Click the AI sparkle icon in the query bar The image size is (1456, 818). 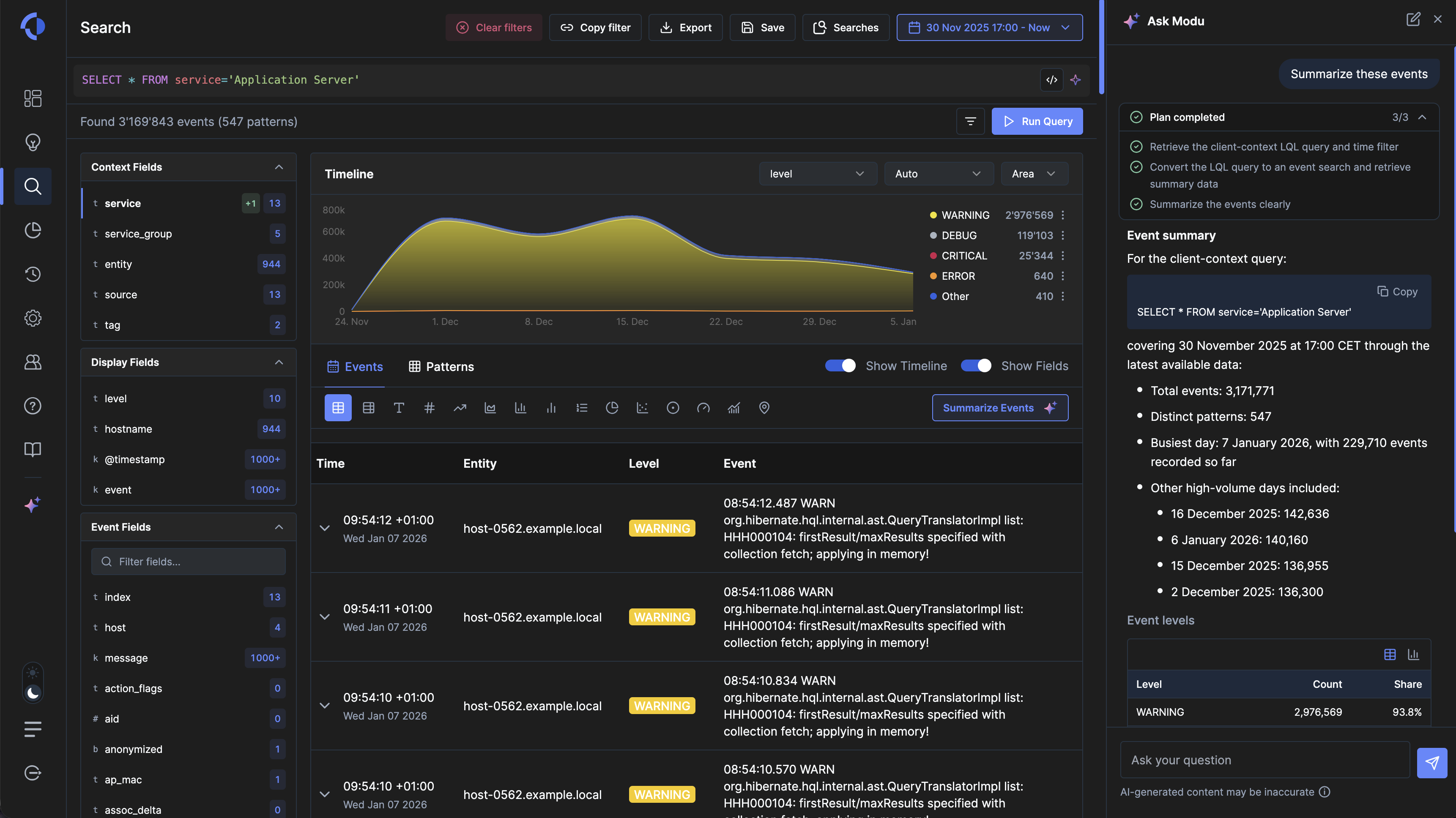click(x=1075, y=80)
